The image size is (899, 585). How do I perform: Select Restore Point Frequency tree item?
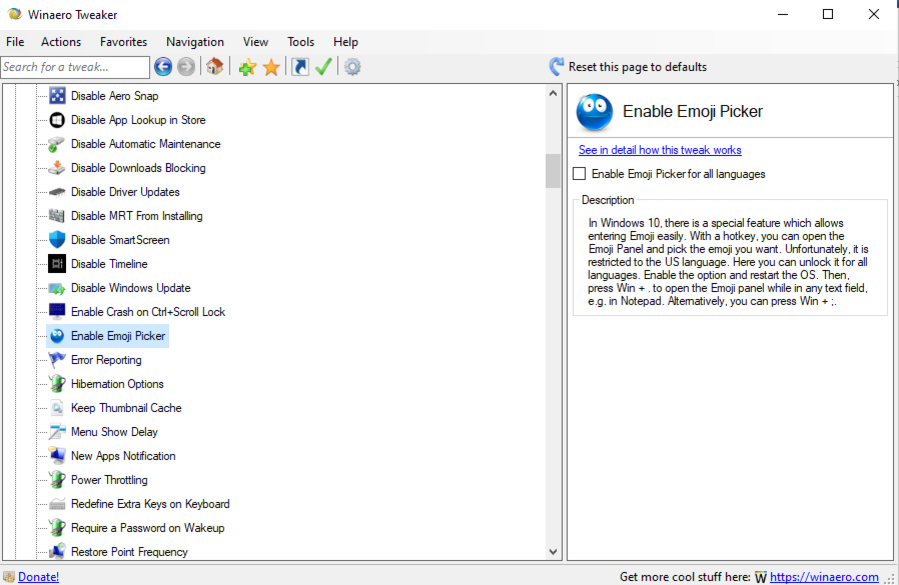pos(129,552)
